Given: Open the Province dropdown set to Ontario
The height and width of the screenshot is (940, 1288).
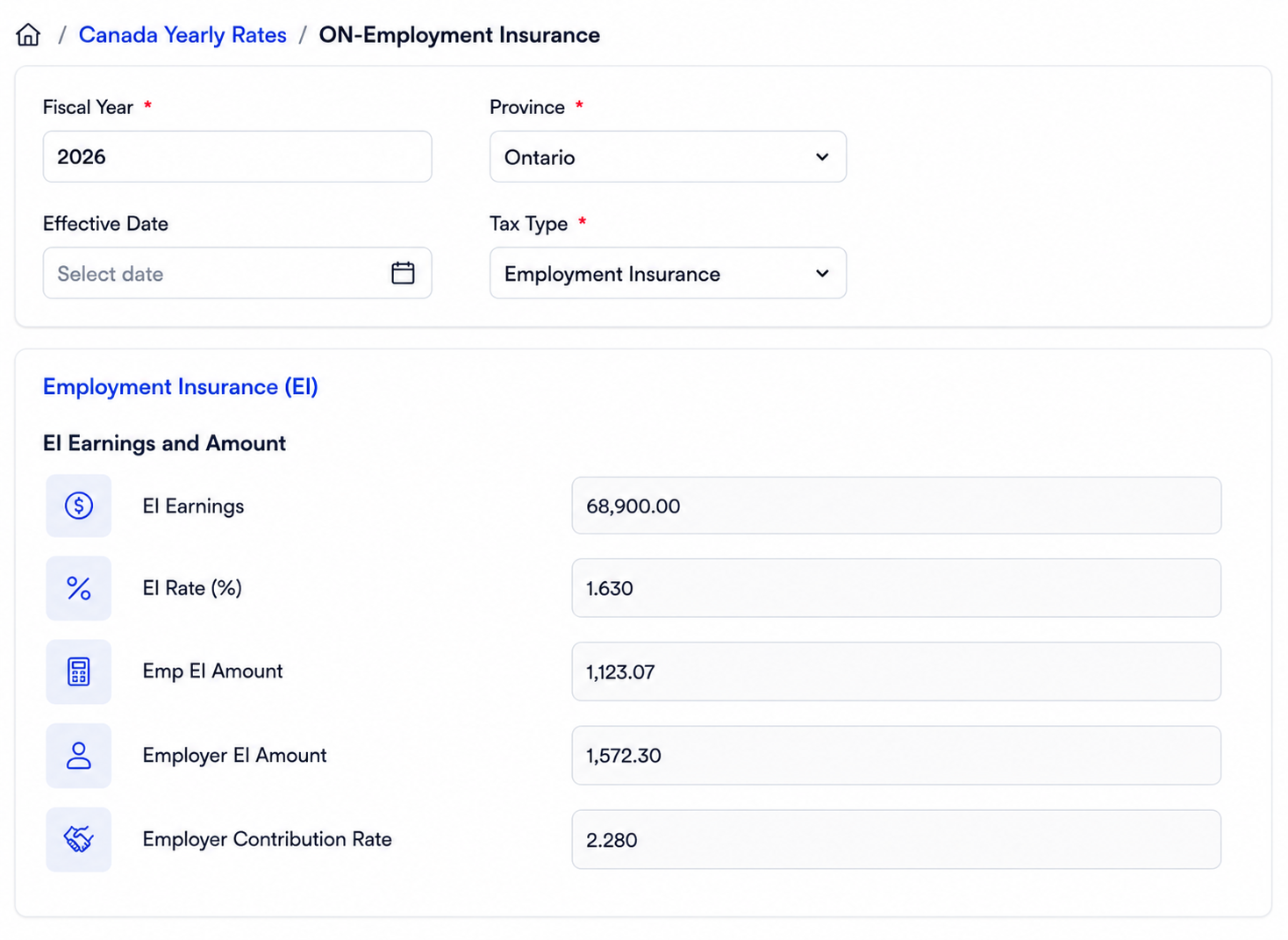Looking at the screenshot, I should click(x=668, y=156).
